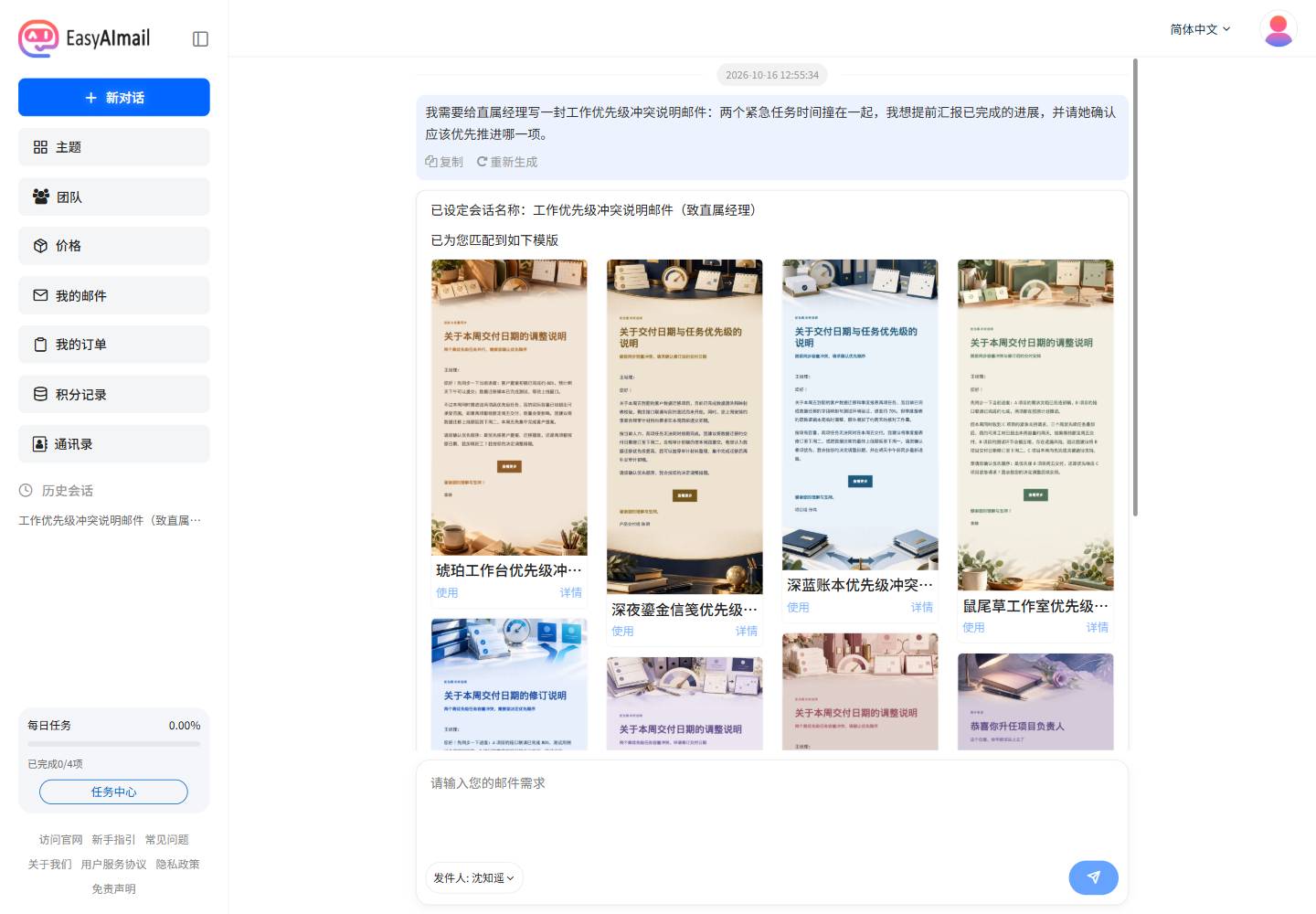
Task: Open the 价格 cube icon
Action: pos(40,246)
